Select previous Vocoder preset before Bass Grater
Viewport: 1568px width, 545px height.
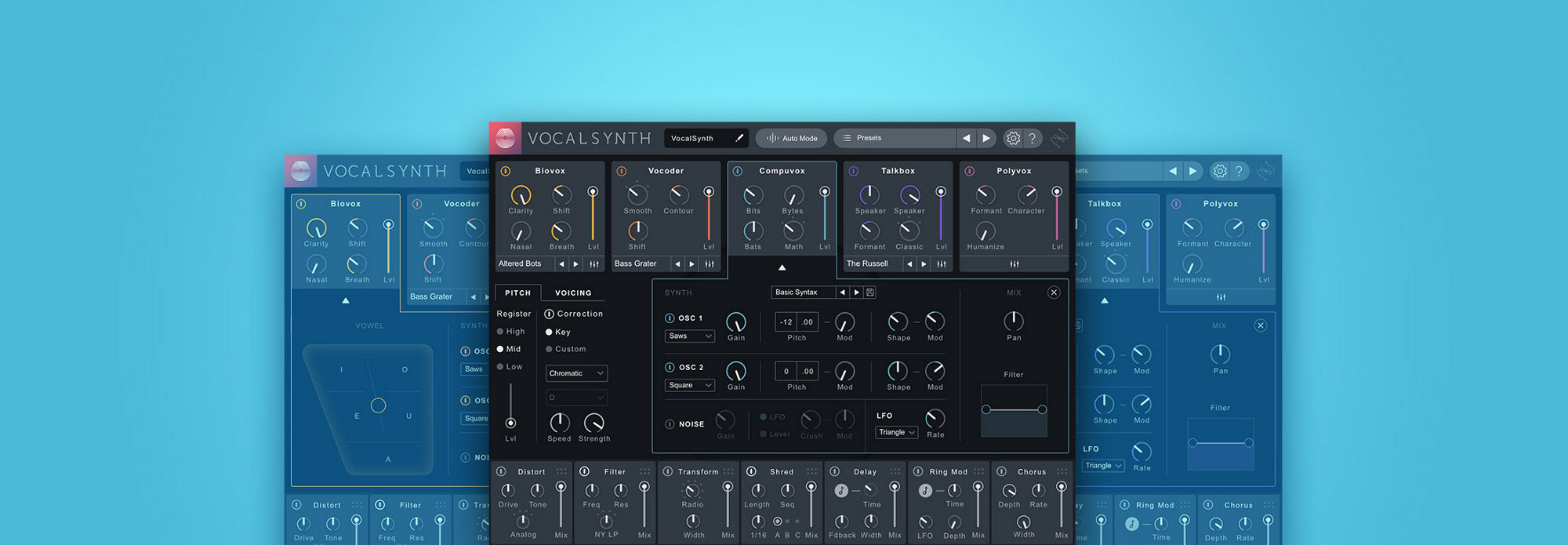[677, 264]
